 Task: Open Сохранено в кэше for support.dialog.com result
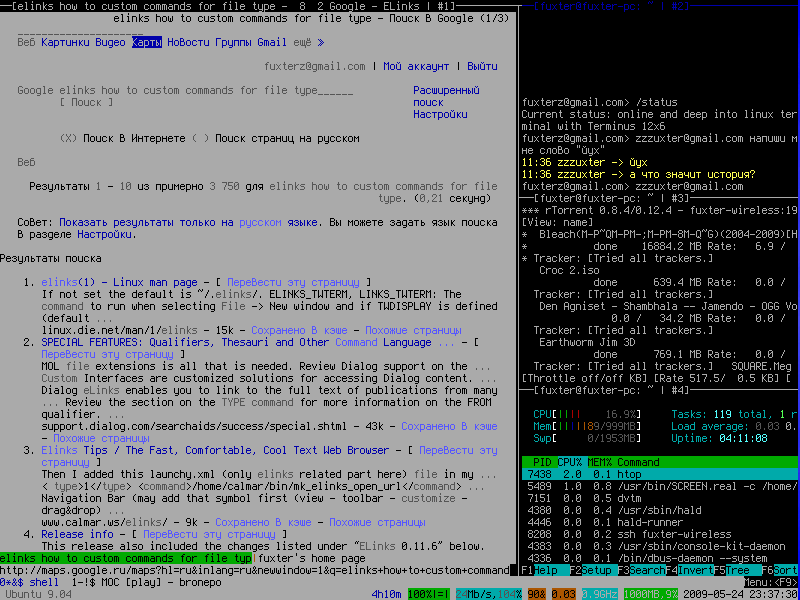pos(449,427)
